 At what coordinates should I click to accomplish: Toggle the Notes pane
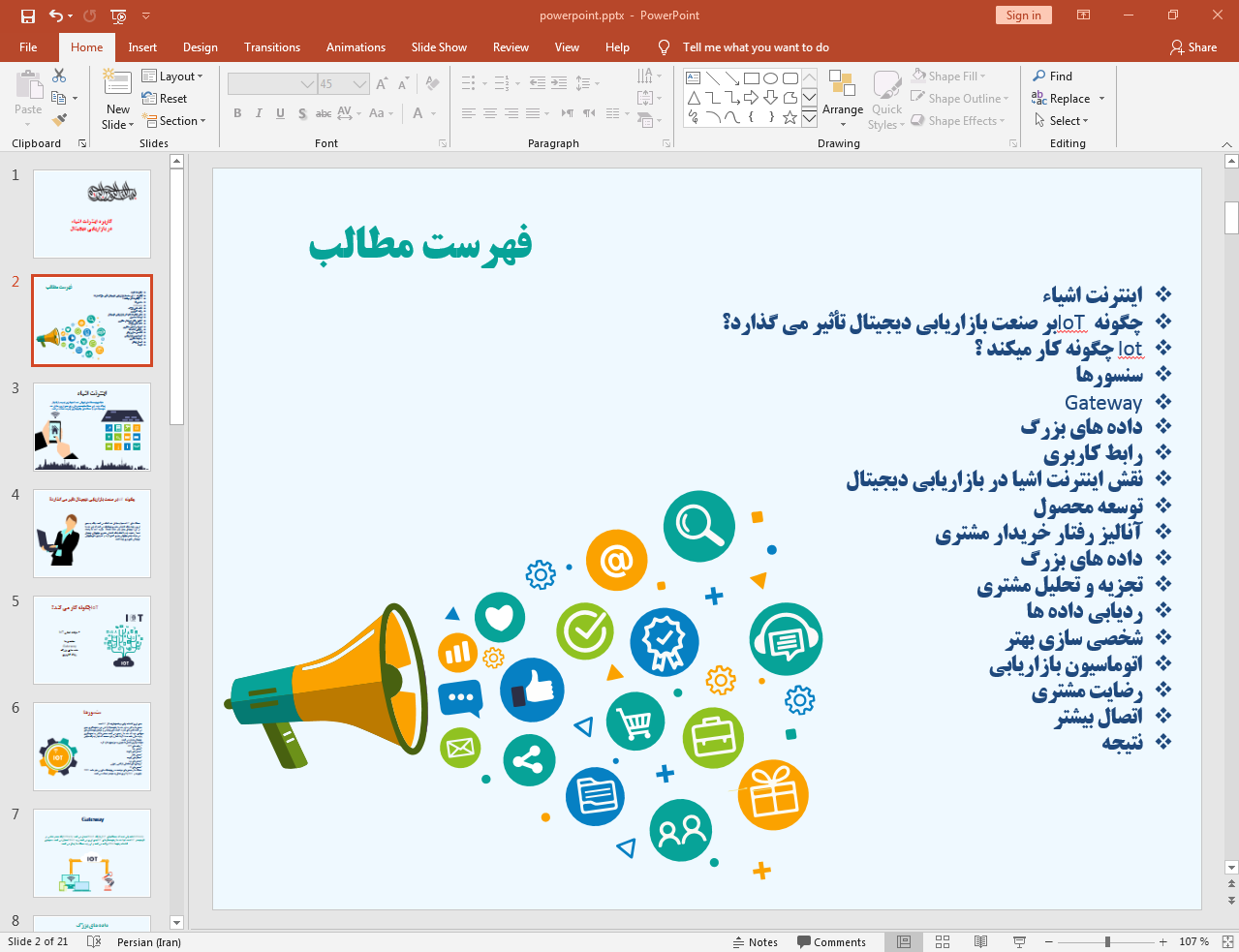pyautogui.click(x=756, y=941)
